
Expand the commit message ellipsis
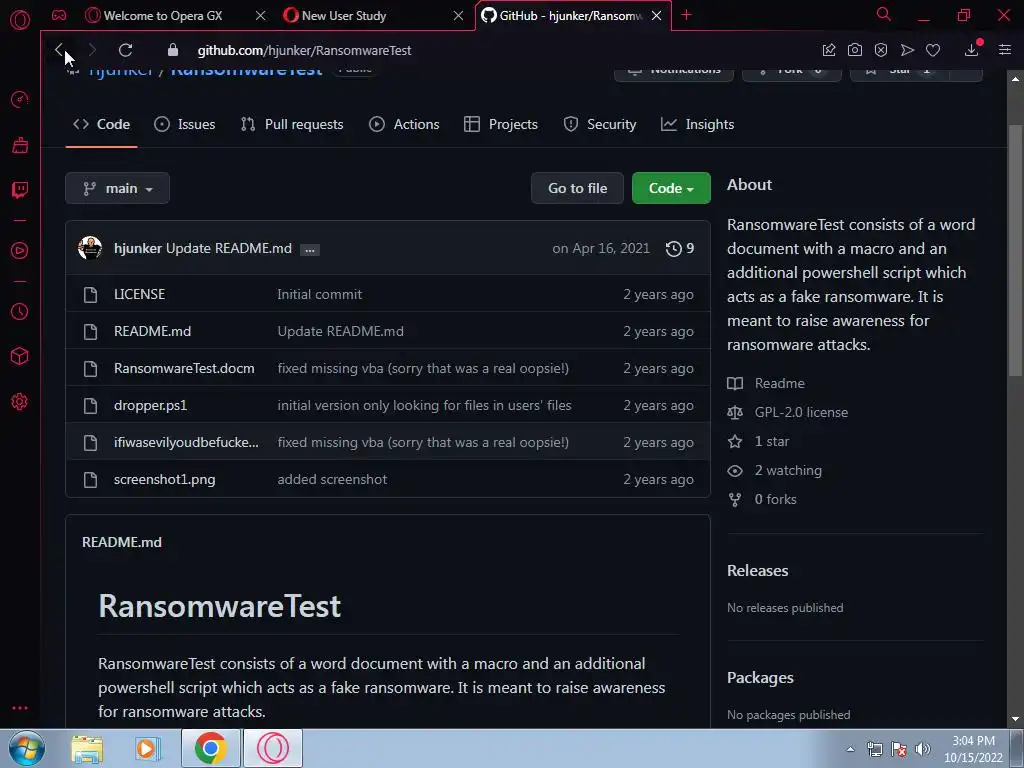tap(310, 249)
